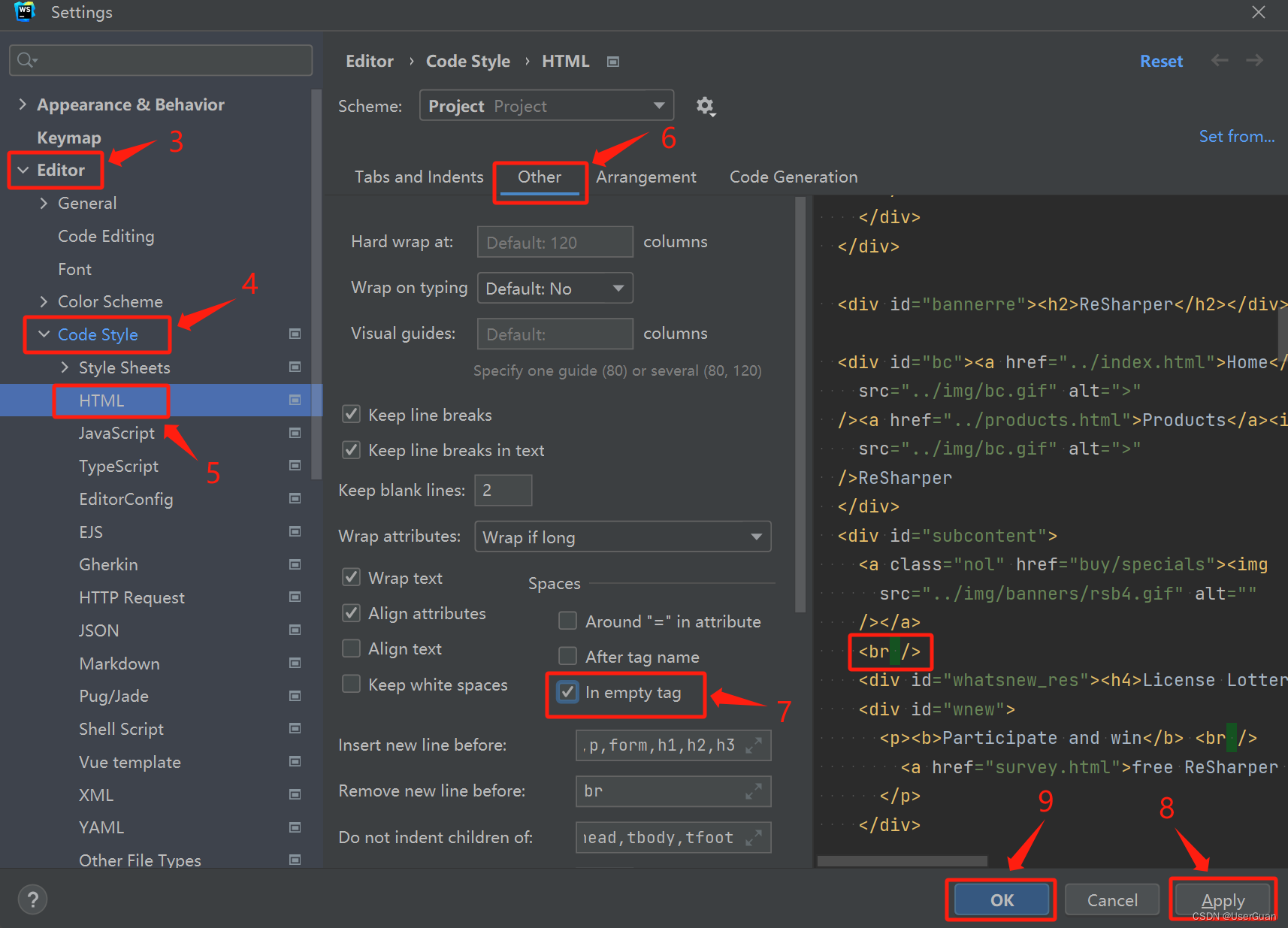Viewport: 1288px width, 928px height.
Task: Switch to the Arrangement tab
Action: point(646,177)
